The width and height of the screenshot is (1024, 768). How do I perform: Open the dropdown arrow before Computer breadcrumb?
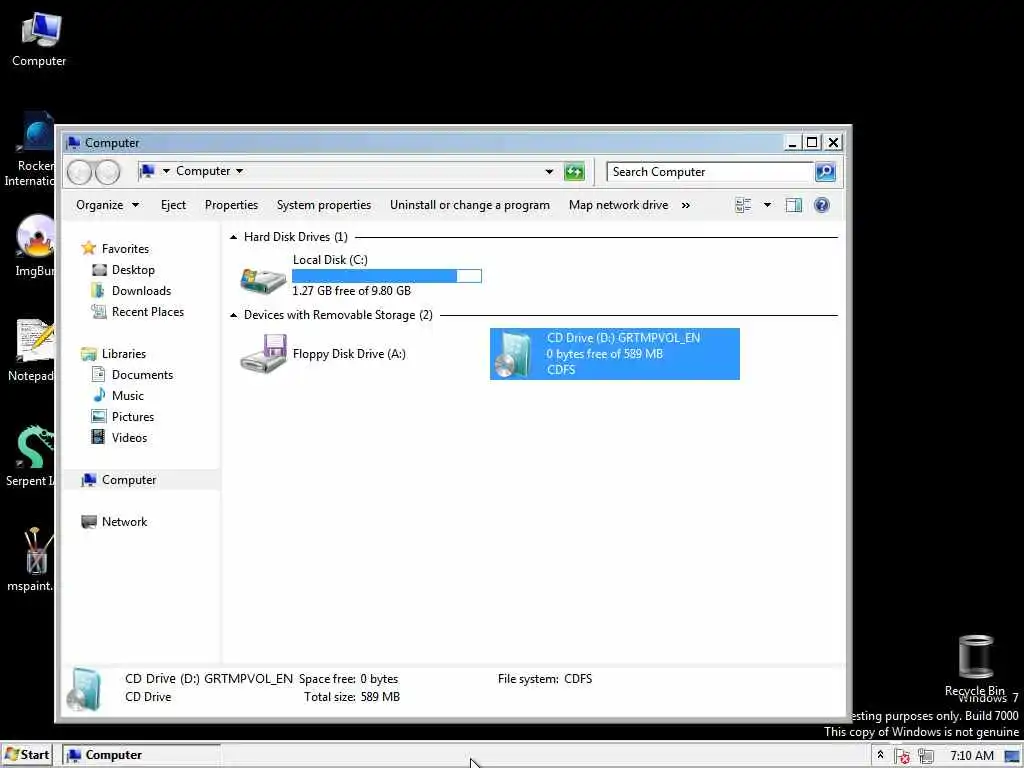coord(166,171)
